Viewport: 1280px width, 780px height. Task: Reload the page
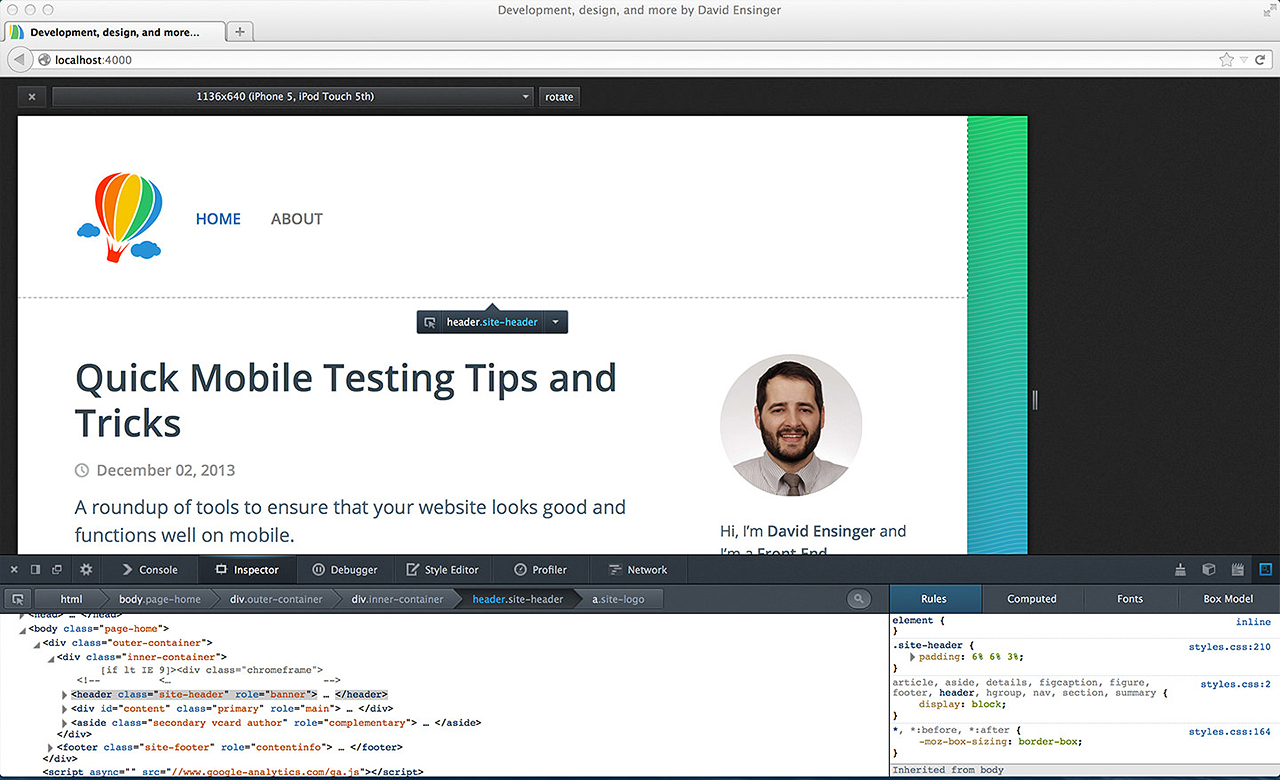click(x=1261, y=60)
